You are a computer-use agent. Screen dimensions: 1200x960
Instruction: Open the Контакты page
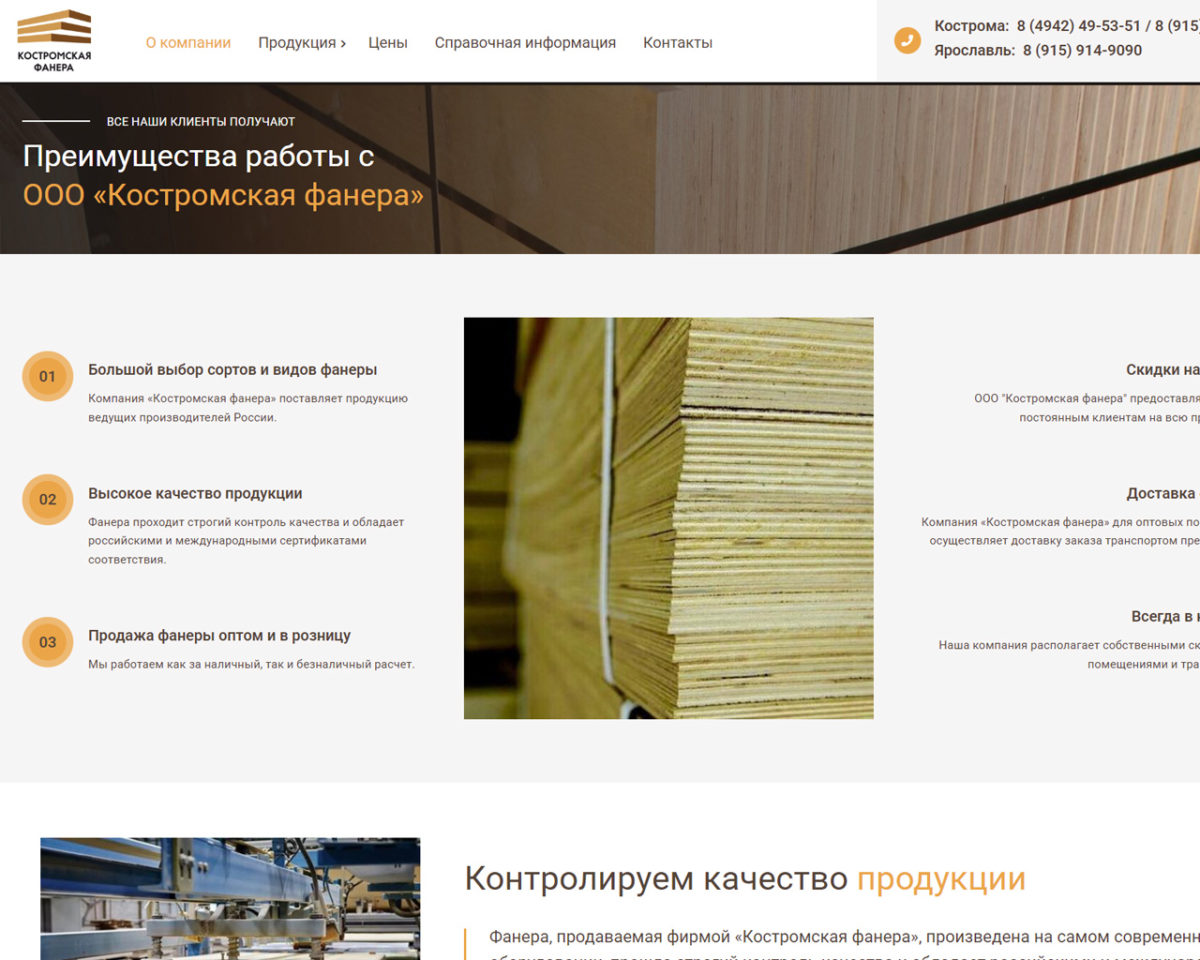point(678,43)
